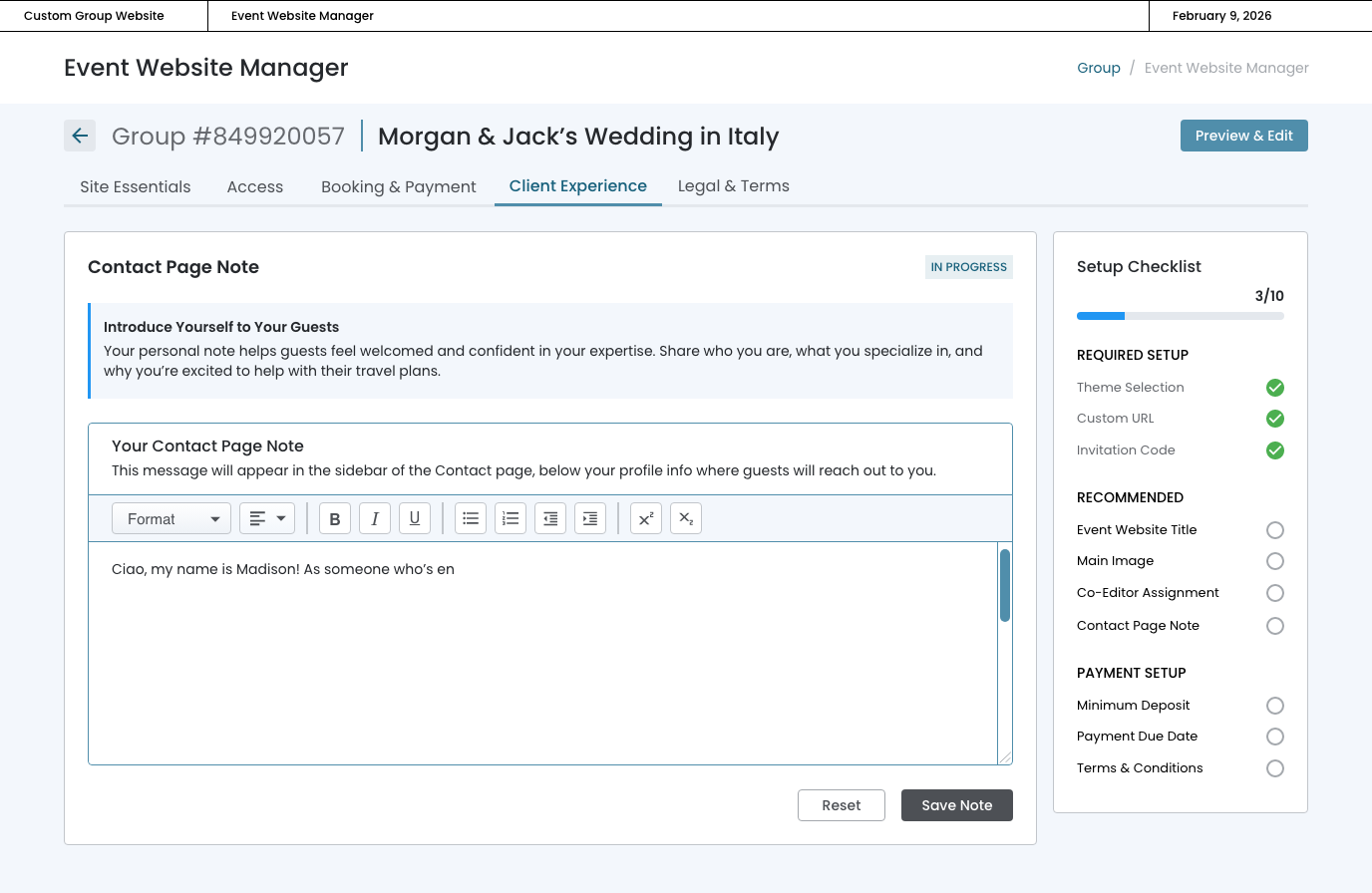Increase the paragraph indent
The width and height of the screenshot is (1372, 893).
590,518
